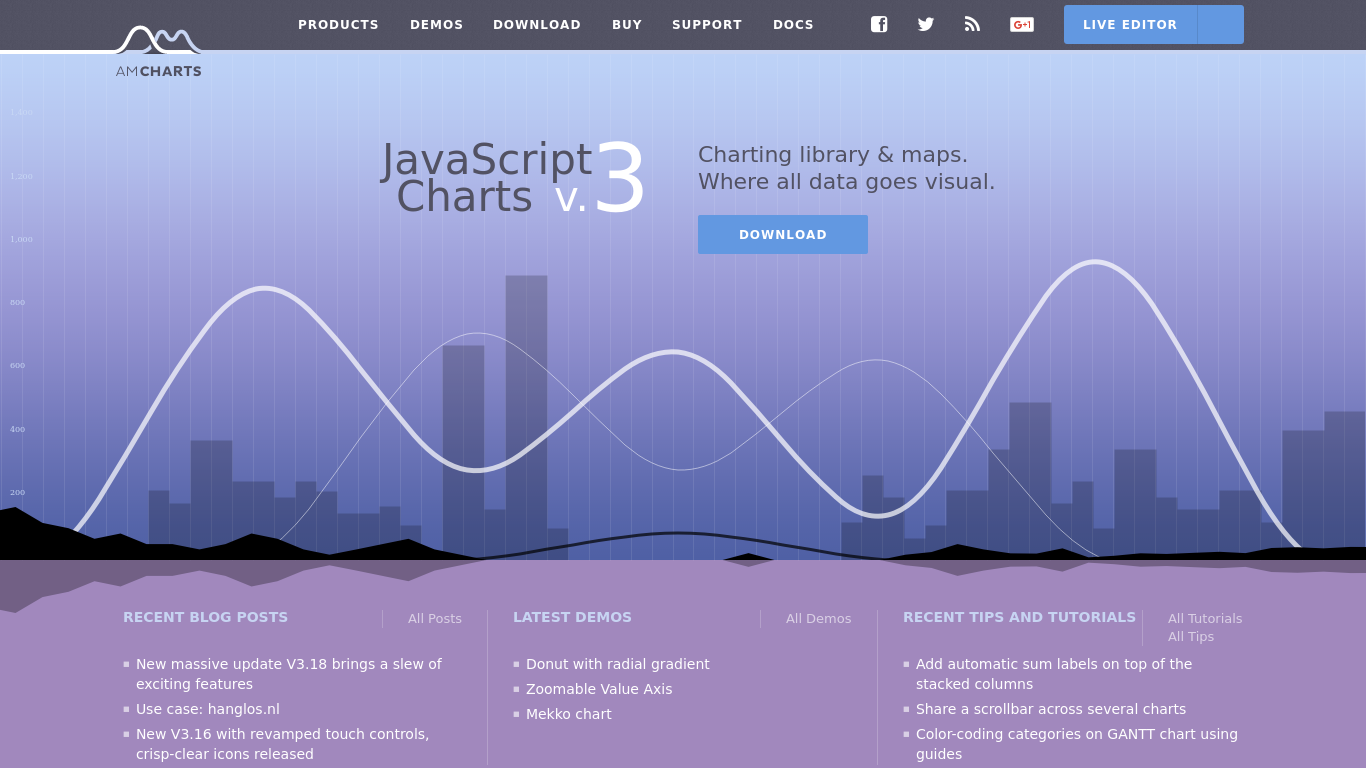Expand the Live Editor side dropdown

pos(1221,25)
